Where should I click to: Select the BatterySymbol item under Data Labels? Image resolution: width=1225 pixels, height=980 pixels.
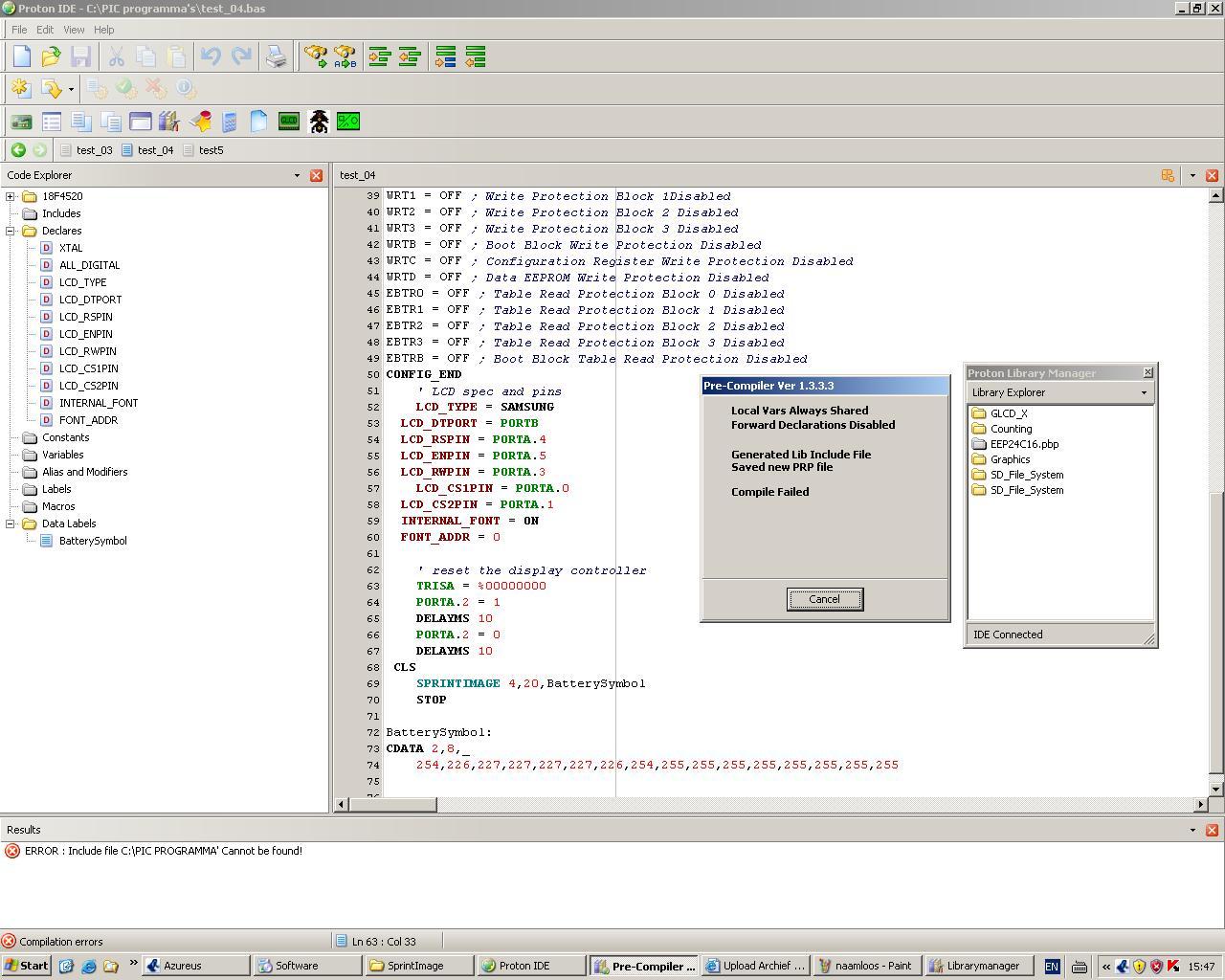pyautogui.click(x=92, y=541)
